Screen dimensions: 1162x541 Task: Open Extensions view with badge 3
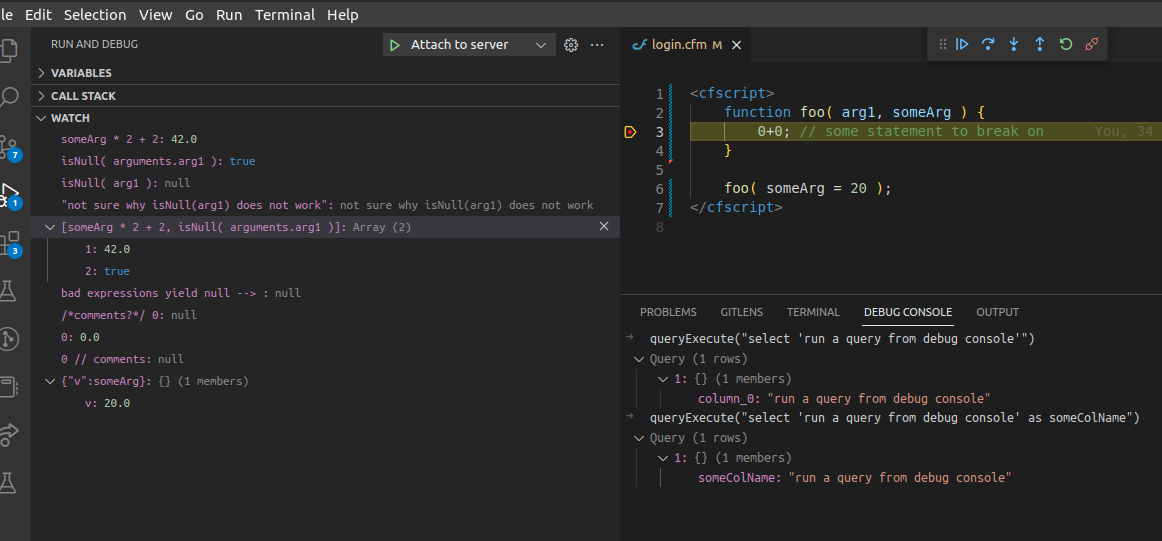click(x=10, y=243)
